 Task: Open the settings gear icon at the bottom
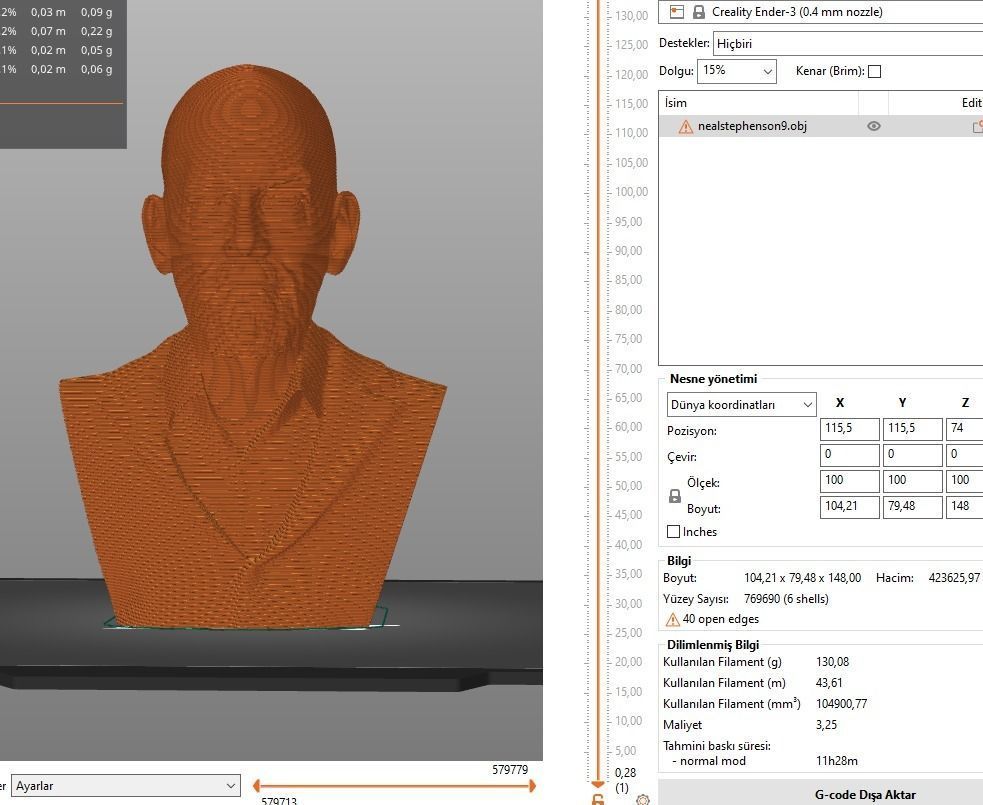point(643,798)
